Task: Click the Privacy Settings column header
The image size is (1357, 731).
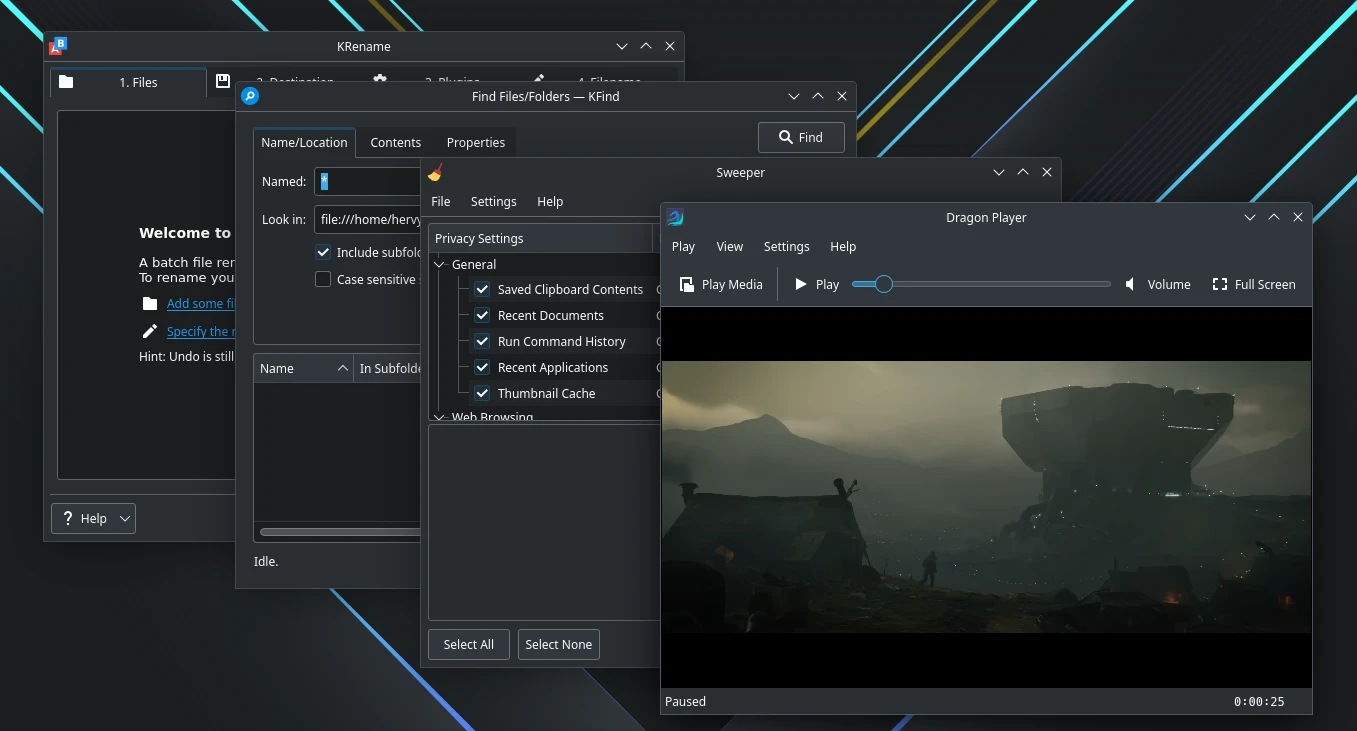Action: [x=541, y=238]
